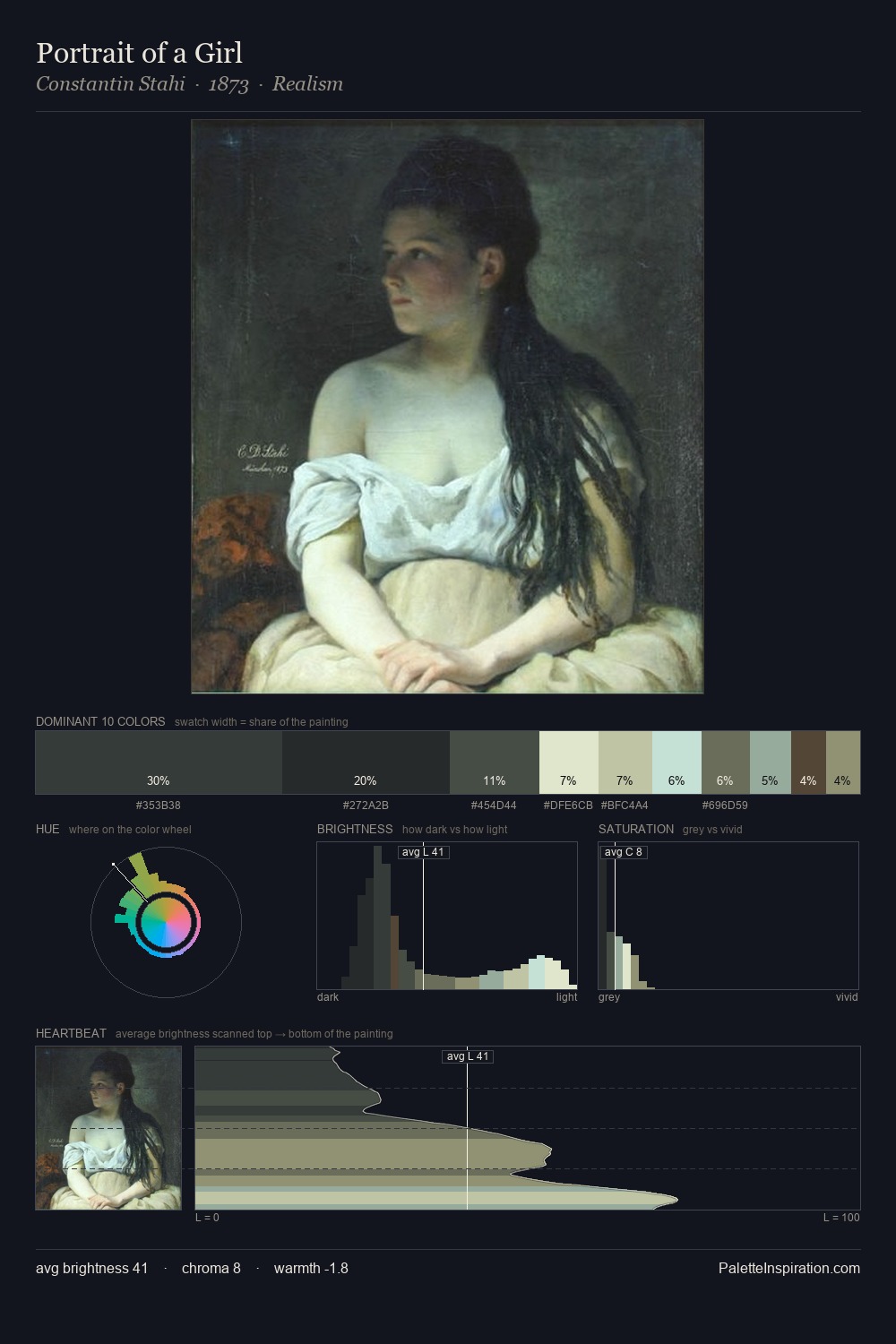
Task: Click the 'L = 0' axis label
Action: point(207,1217)
